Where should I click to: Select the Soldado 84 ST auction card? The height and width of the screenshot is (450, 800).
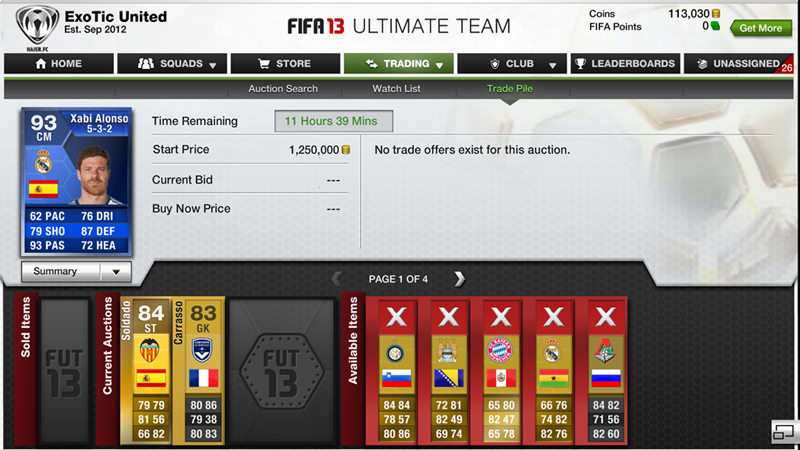[145, 371]
